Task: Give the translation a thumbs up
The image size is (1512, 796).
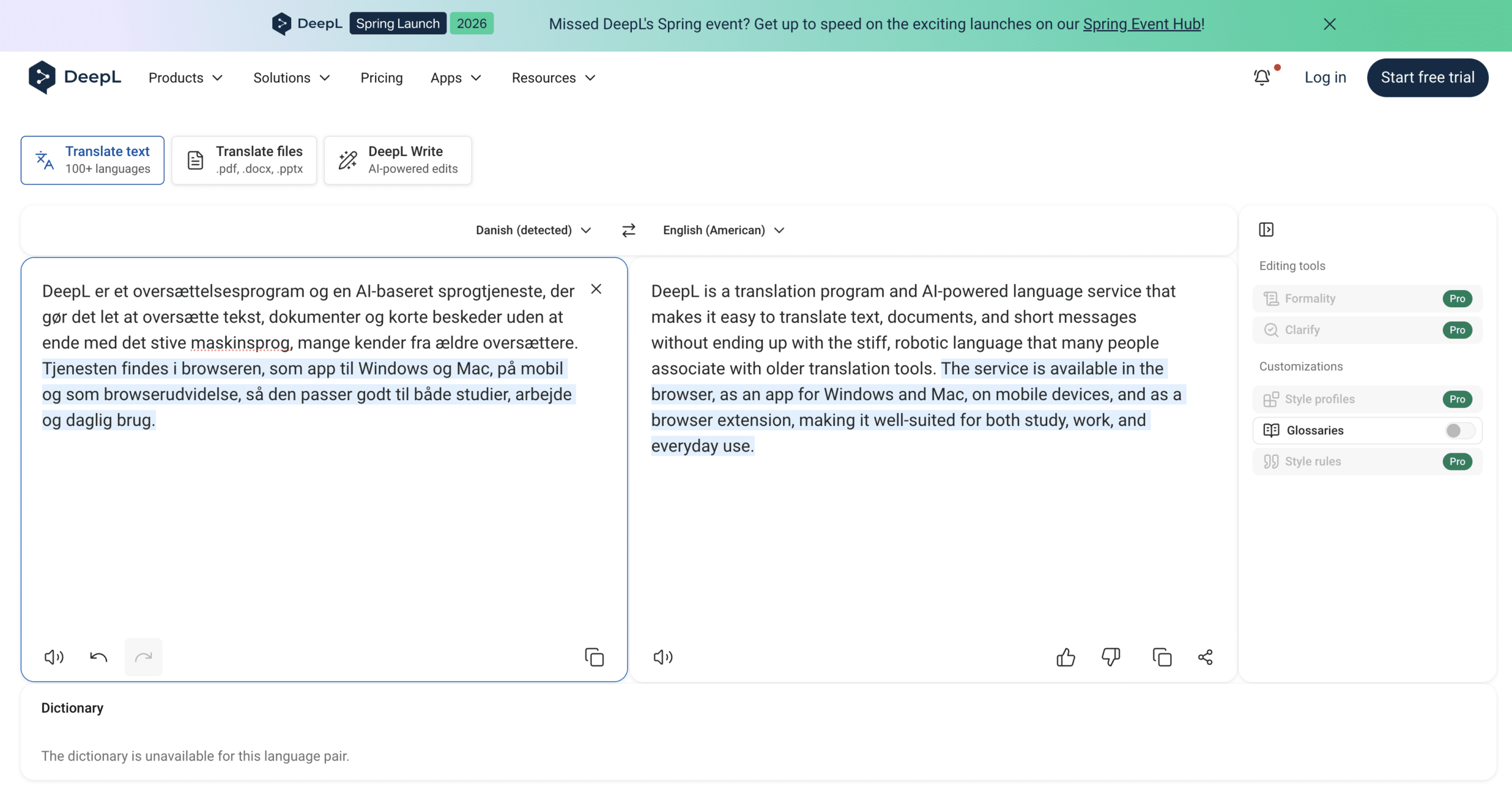Action: coord(1065,657)
